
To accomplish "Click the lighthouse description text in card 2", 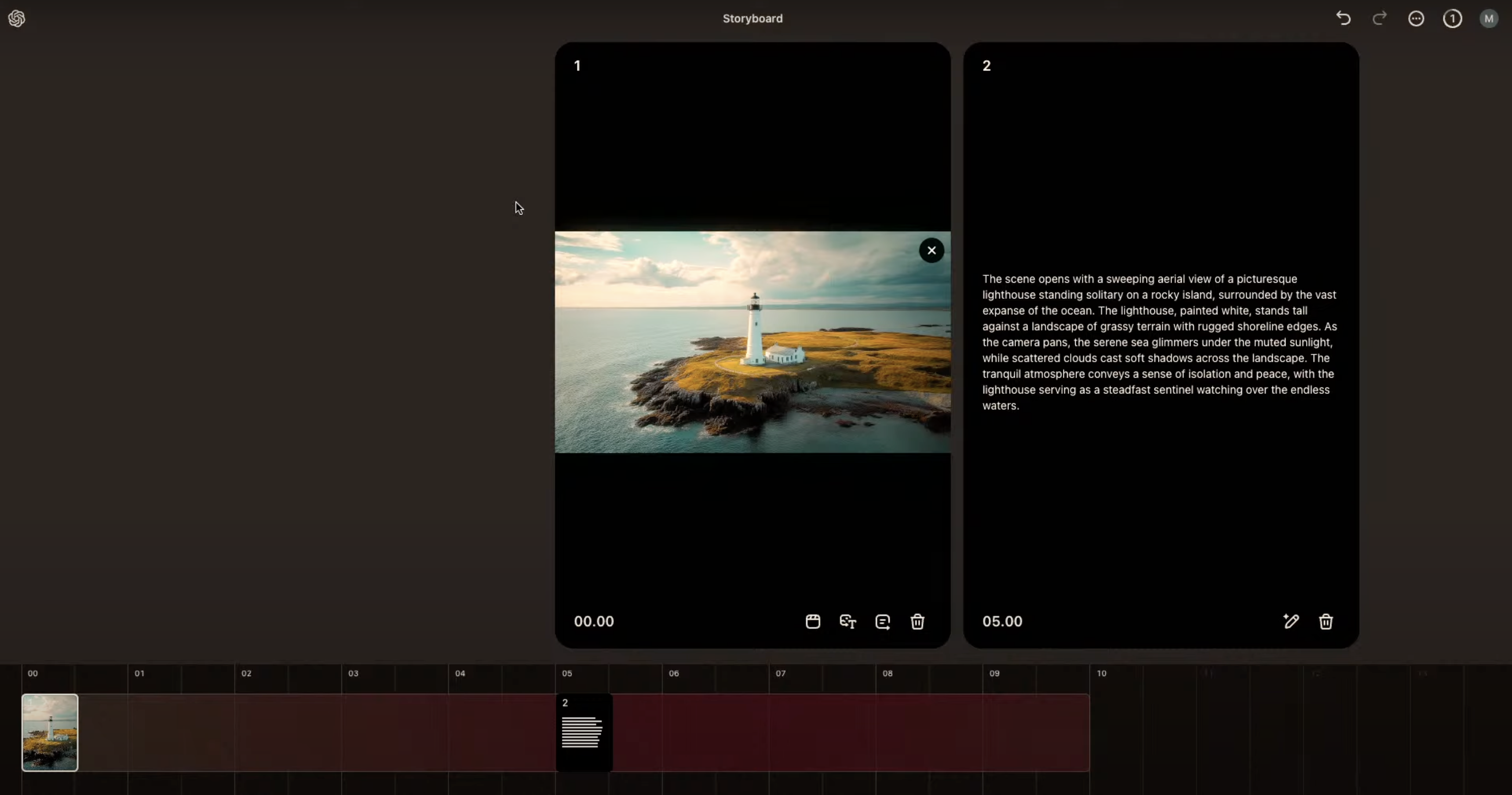I will (x=1159, y=342).
